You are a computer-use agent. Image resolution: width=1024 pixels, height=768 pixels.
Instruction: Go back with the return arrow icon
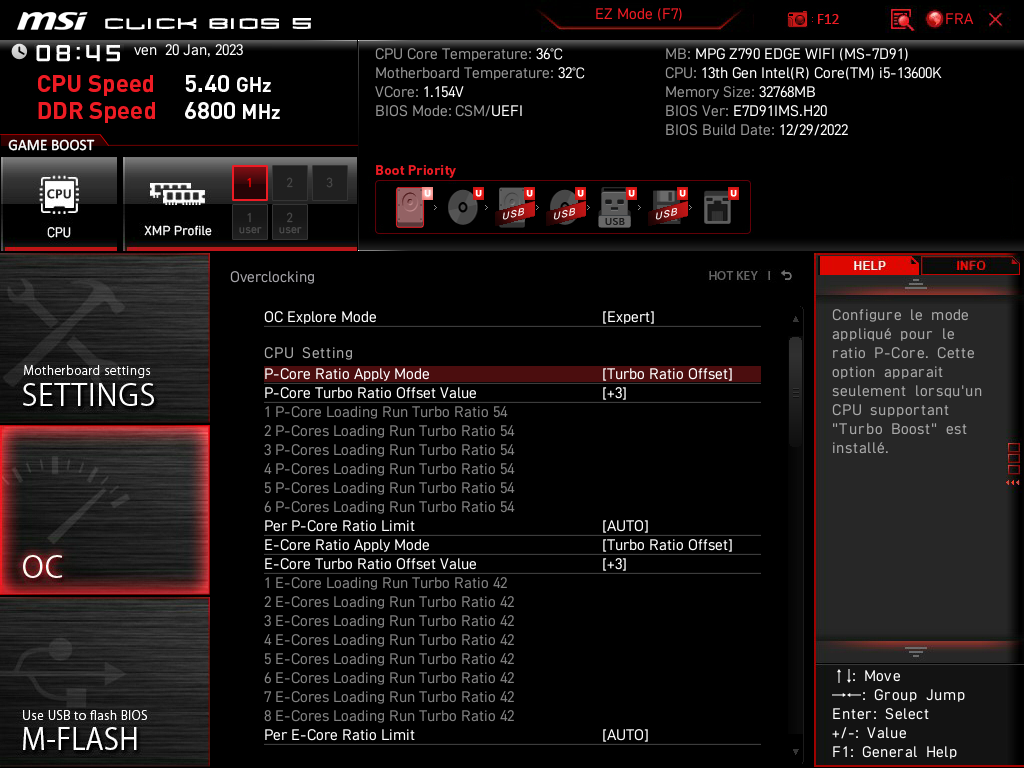click(786, 276)
